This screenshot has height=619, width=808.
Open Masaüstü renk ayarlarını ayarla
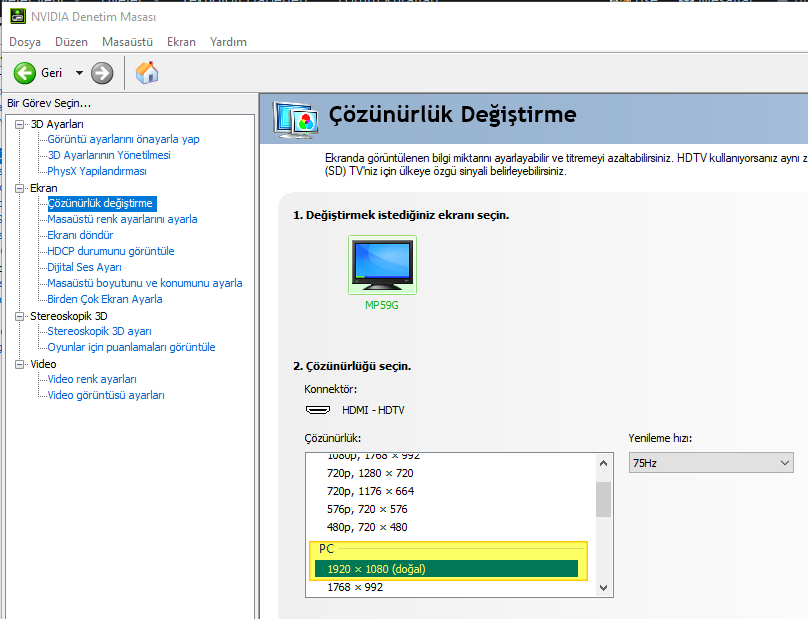(122, 219)
